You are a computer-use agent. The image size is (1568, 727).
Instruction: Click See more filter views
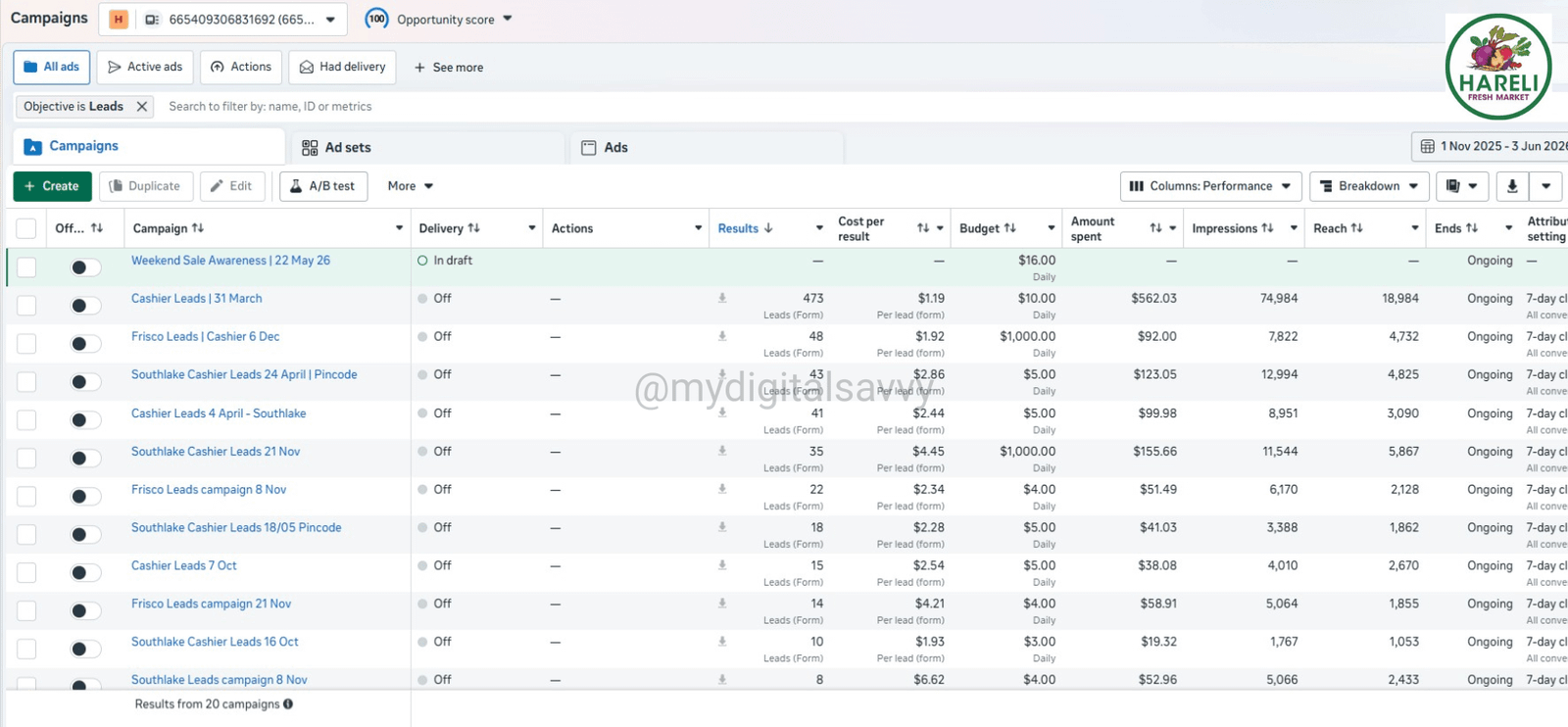point(449,68)
